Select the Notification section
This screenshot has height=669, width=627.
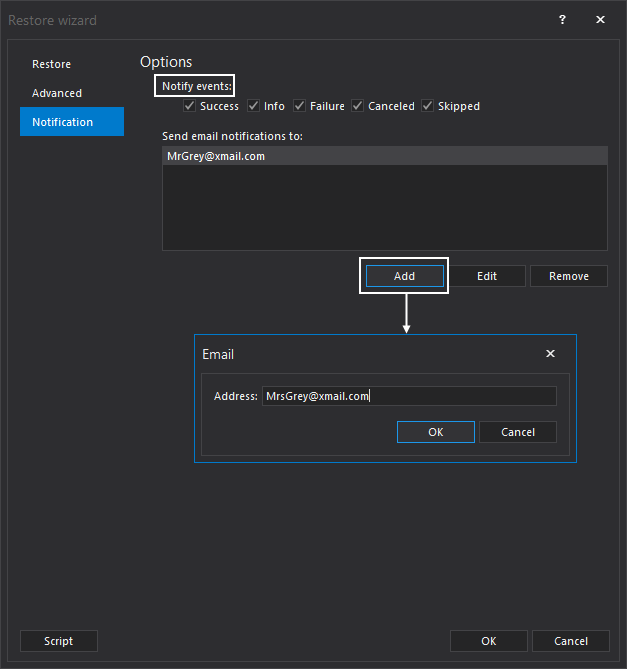tap(62, 122)
